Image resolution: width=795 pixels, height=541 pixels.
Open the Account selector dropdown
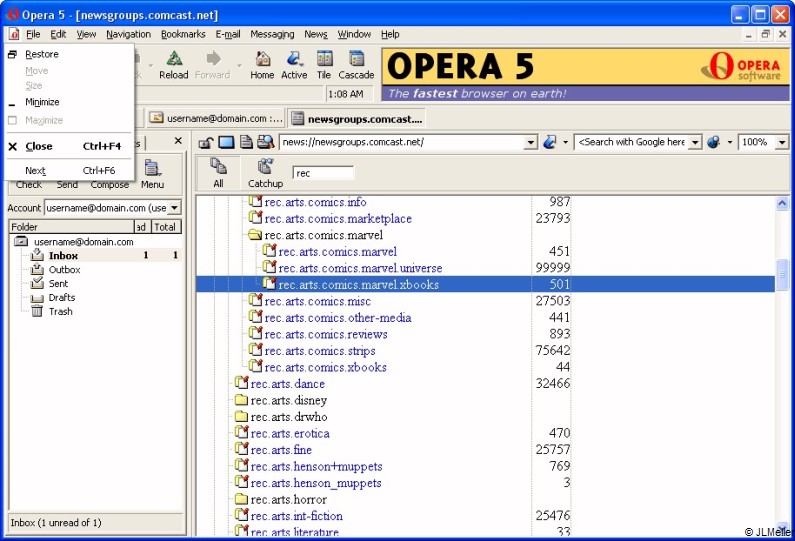174,207
